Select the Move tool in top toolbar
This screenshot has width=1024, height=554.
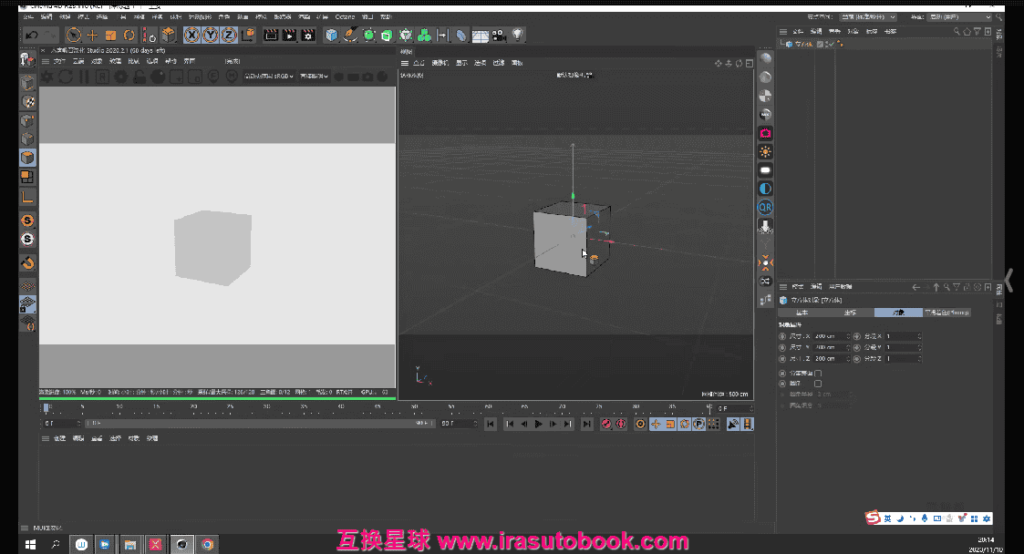(92, 35)
